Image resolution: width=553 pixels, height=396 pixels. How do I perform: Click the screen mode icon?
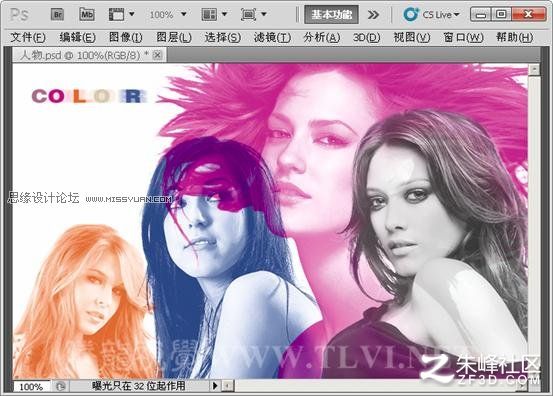click(248, 15)
